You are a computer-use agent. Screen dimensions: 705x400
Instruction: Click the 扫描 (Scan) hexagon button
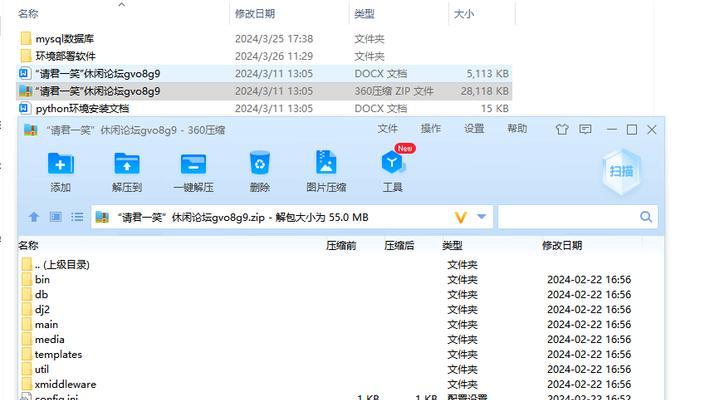point(621,171)
